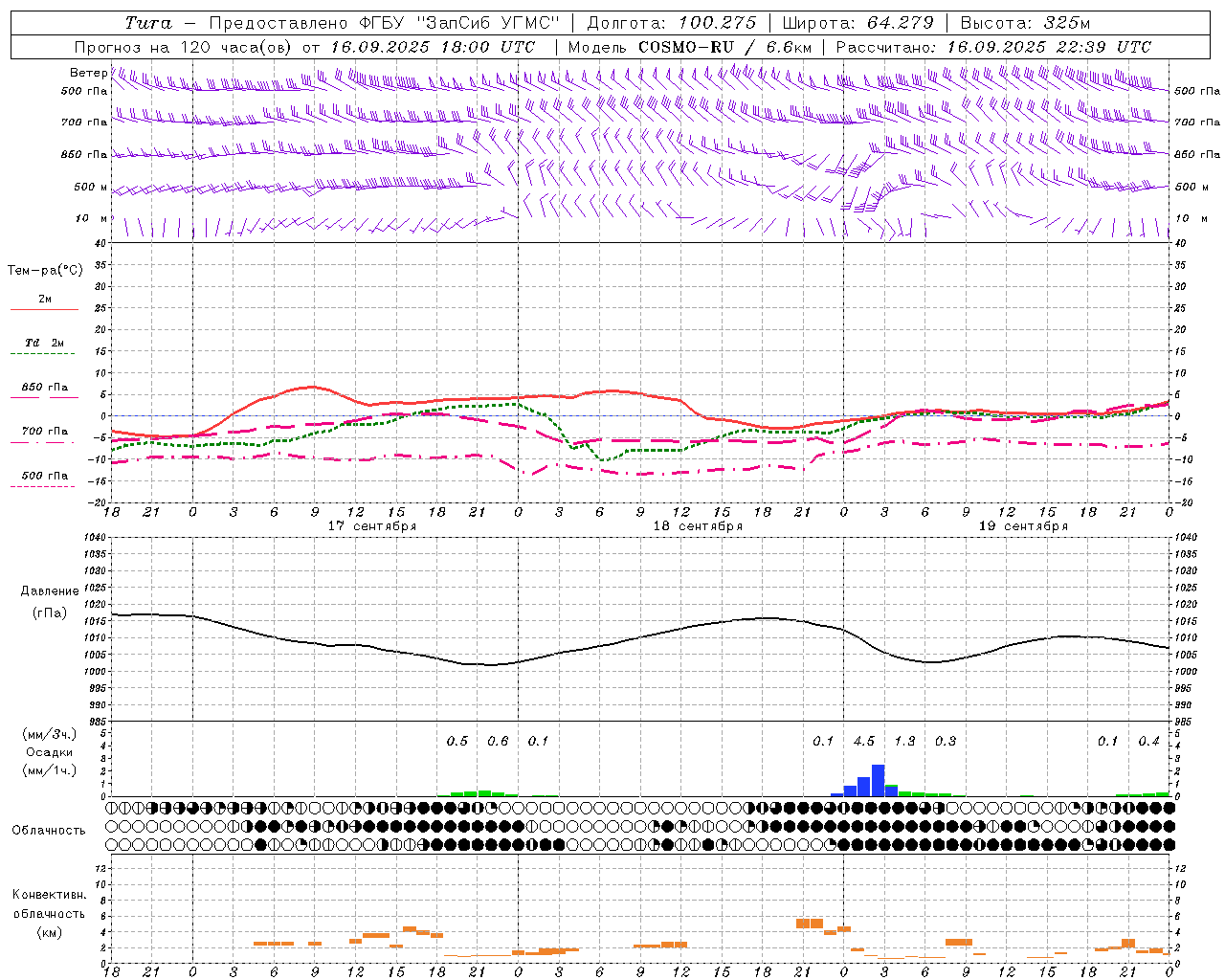
Task: Click the station name "Tura" in header
Action: coord(149,23)
